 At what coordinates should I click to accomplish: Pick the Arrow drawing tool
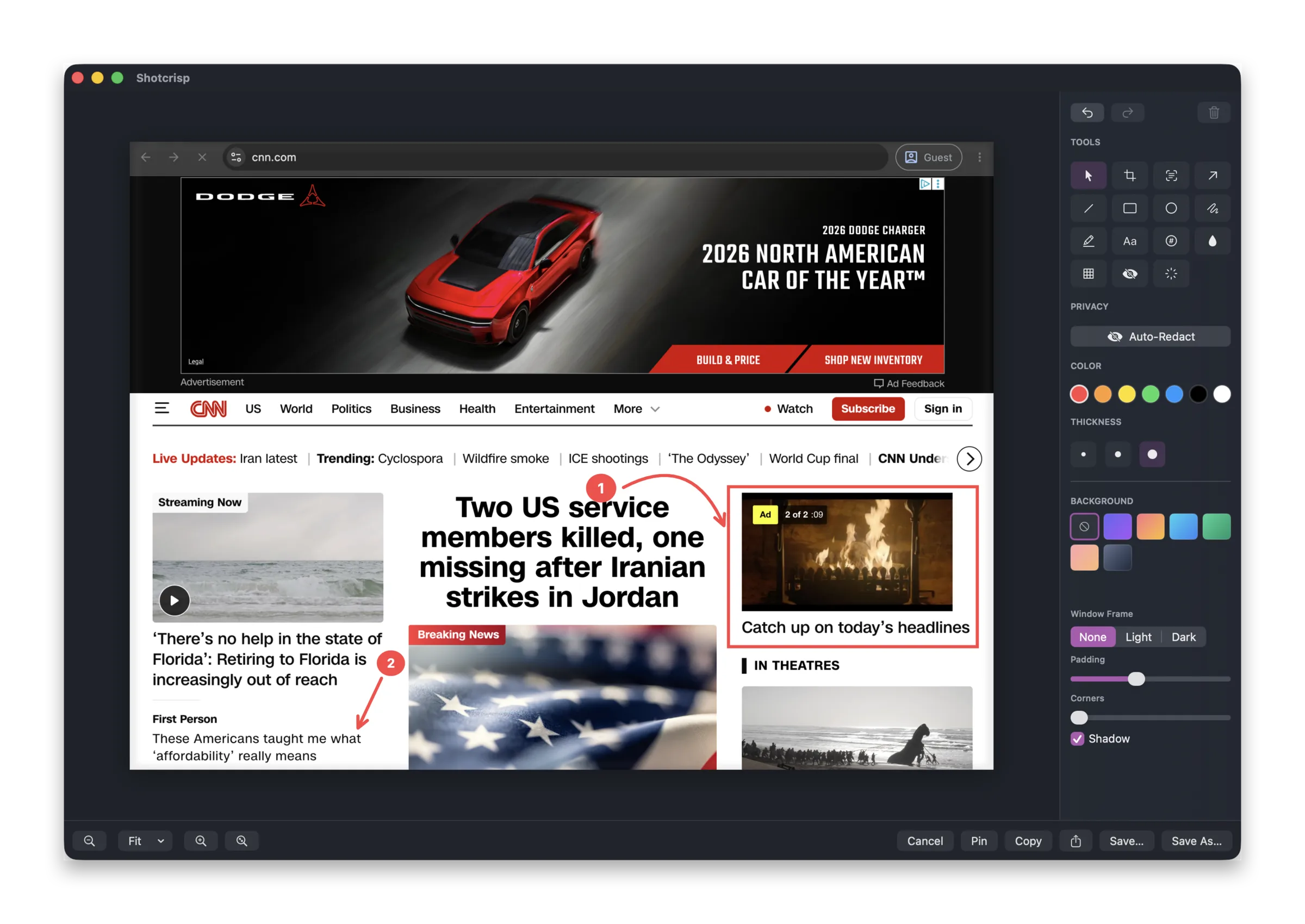[1212, 175]
